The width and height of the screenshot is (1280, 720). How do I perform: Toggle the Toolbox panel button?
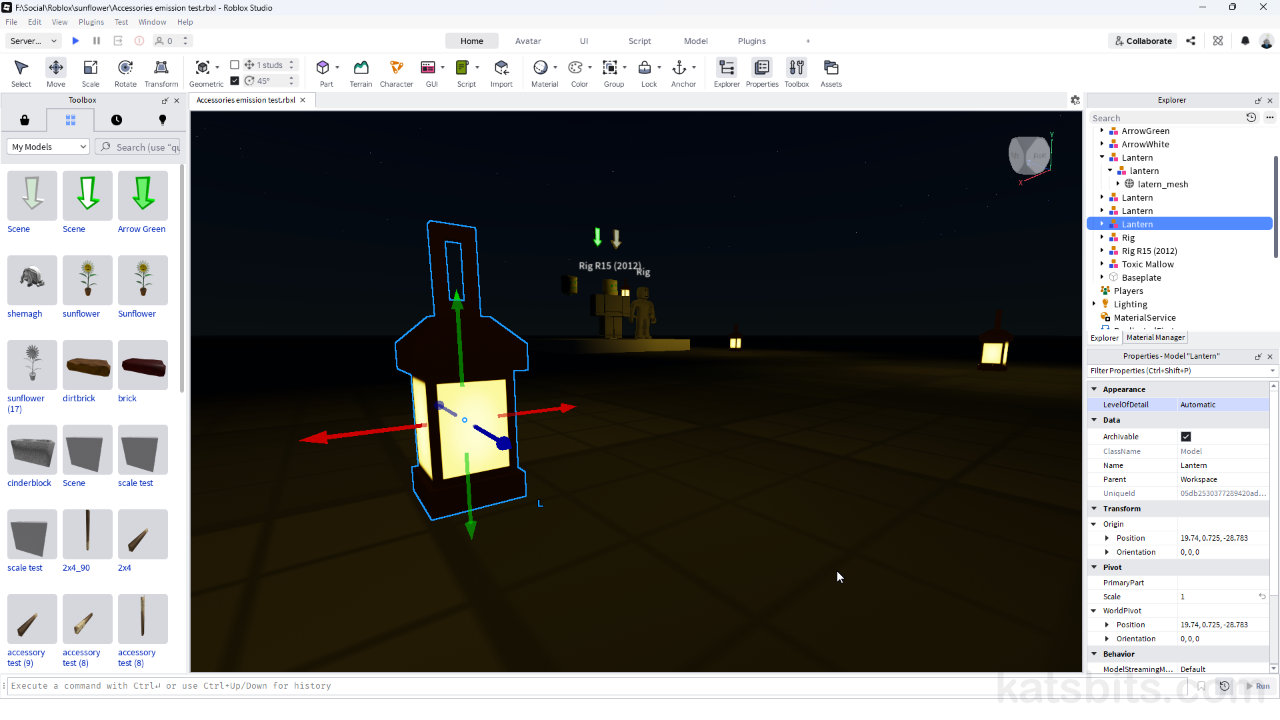[x=796, y=73]
